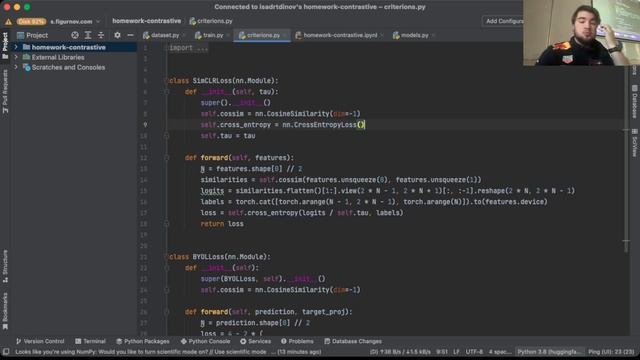Viewport: 640px width, 360px height.
Task: Open the Problems tool window
Action: (x=297, y=341)
